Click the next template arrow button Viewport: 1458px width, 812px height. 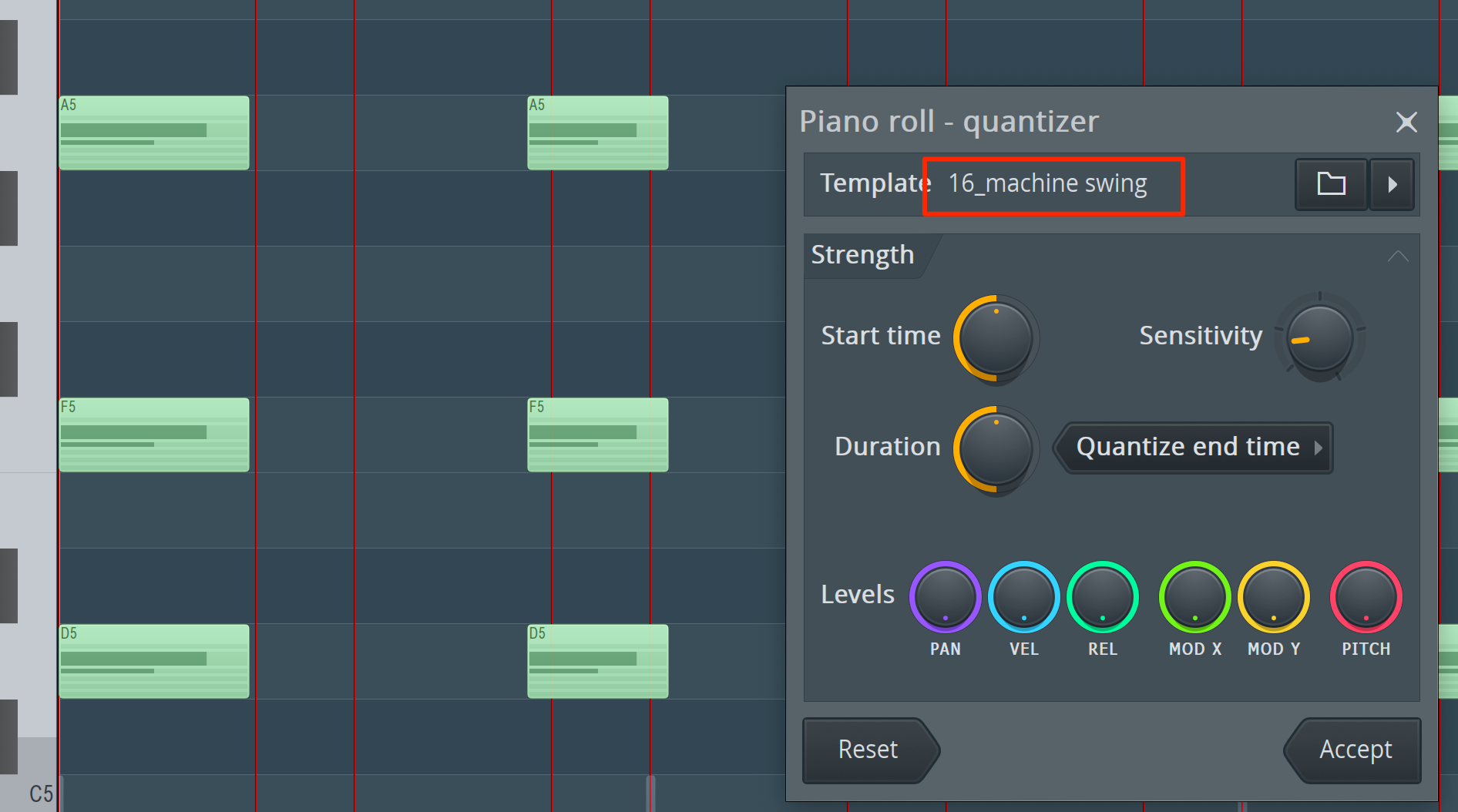point(1392,184)
